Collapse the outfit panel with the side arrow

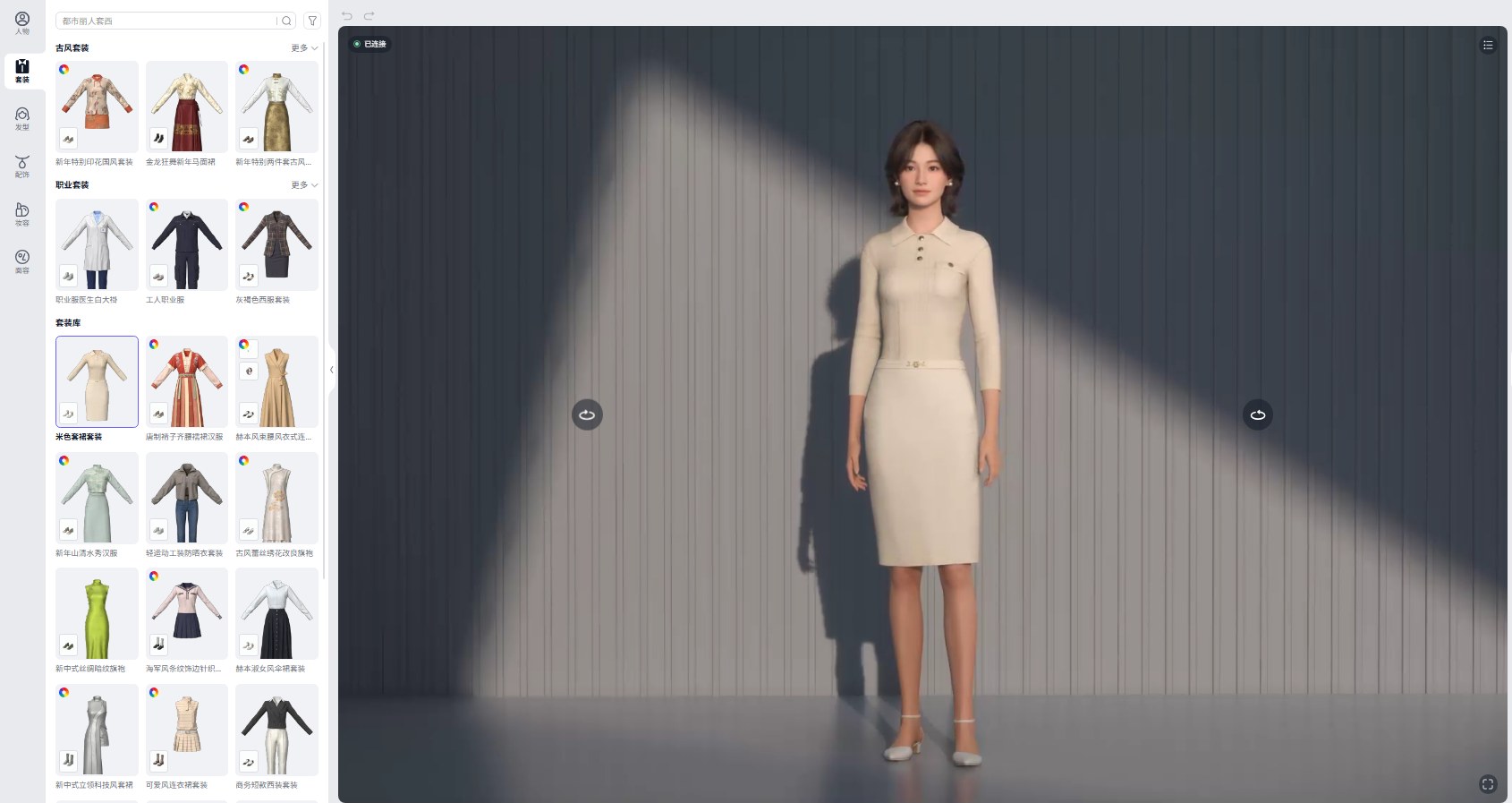click(x=332, y=370)
